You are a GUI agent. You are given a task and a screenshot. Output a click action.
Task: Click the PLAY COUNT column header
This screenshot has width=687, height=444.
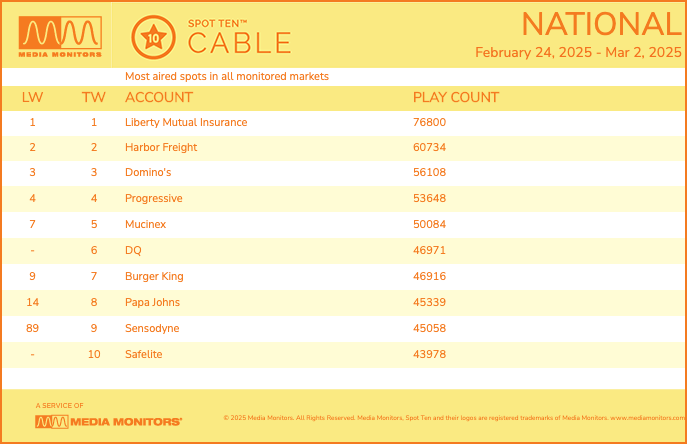point(456,97)
